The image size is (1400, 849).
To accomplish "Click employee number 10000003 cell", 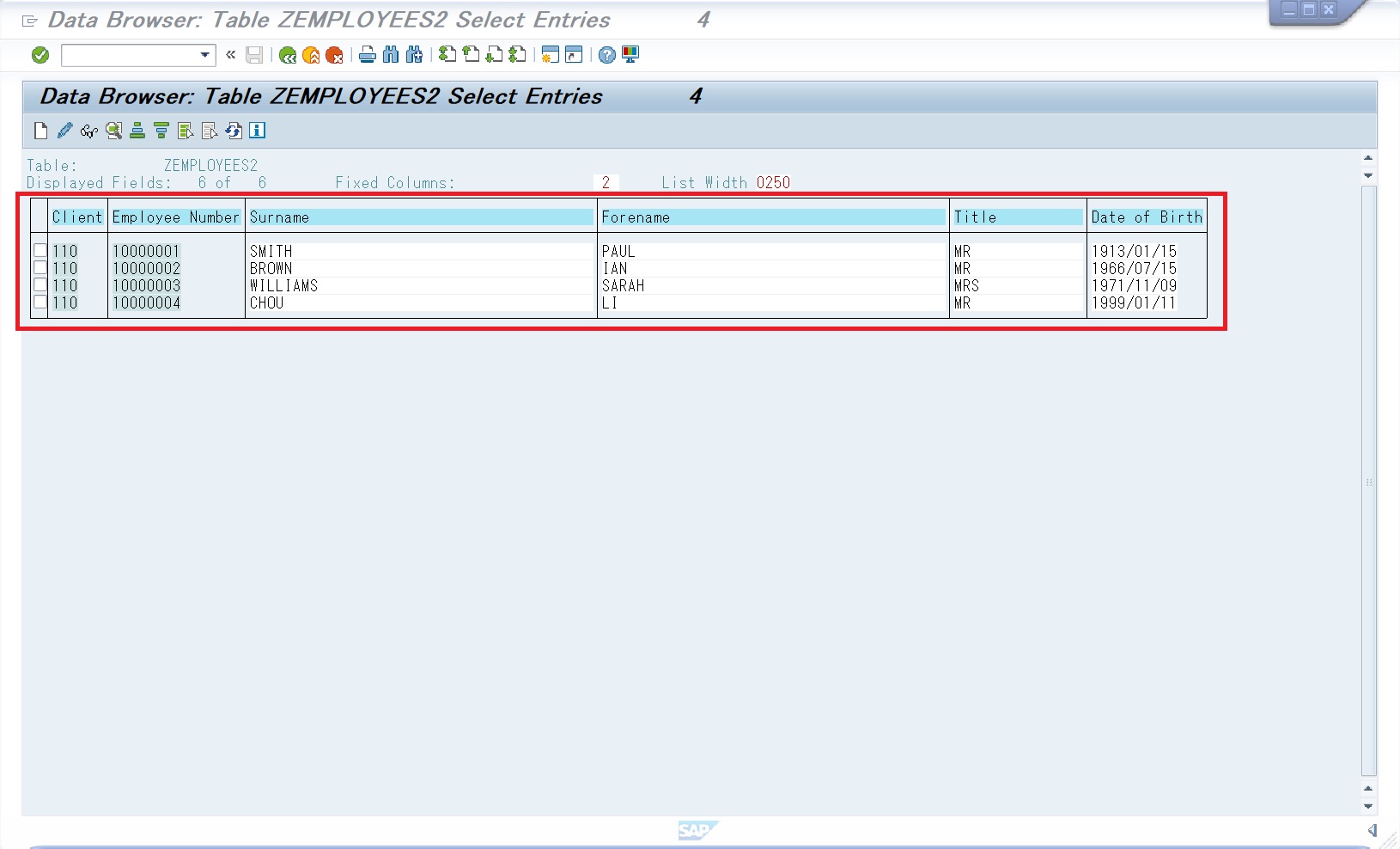I will pos(147,285).
